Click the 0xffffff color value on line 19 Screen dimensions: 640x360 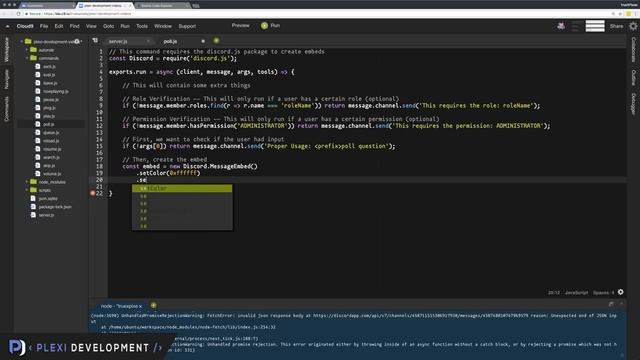coord(183,173)
